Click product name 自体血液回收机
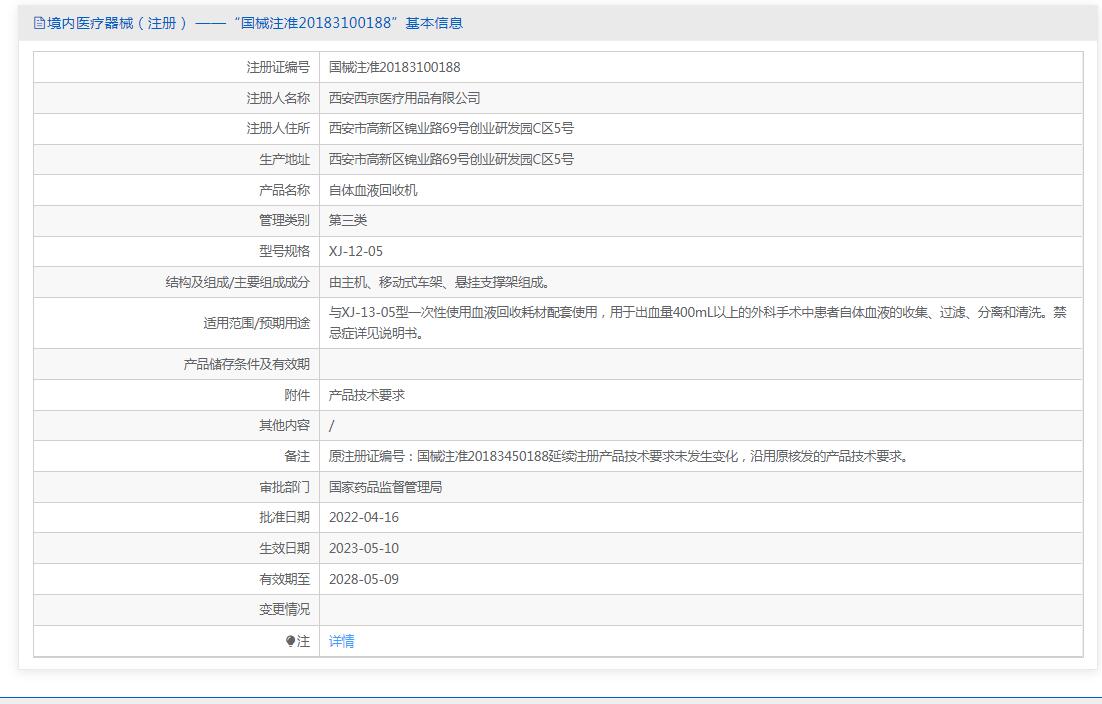 [373, 190]
